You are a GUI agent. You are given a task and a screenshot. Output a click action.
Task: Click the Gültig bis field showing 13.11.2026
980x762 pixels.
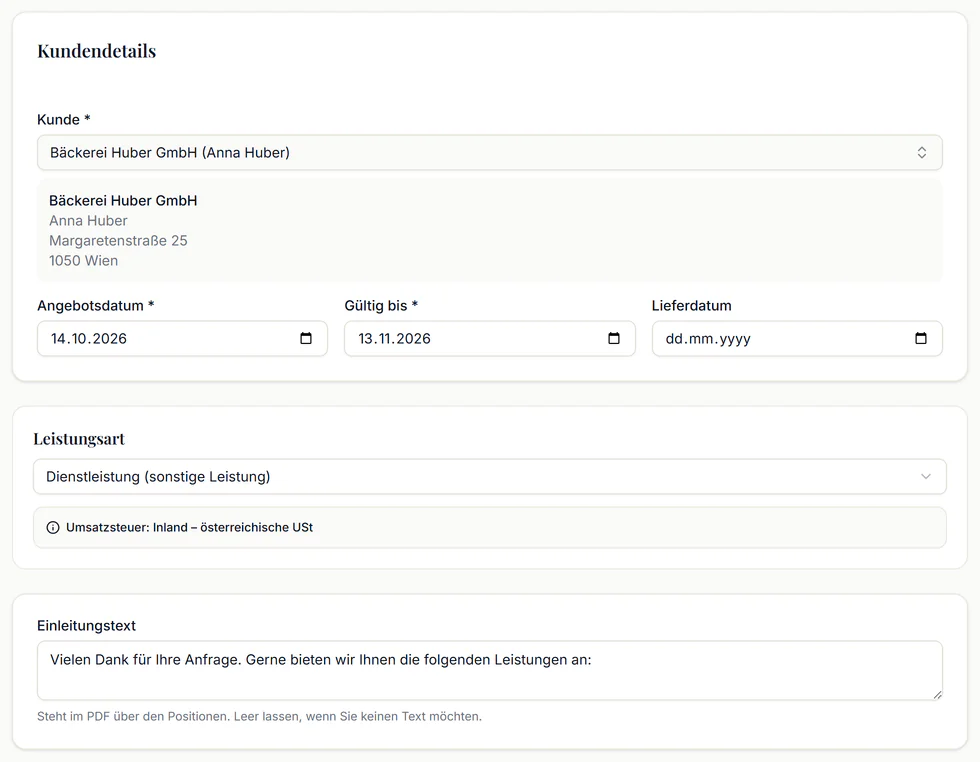pyautogui.click(x=490, y=339)
